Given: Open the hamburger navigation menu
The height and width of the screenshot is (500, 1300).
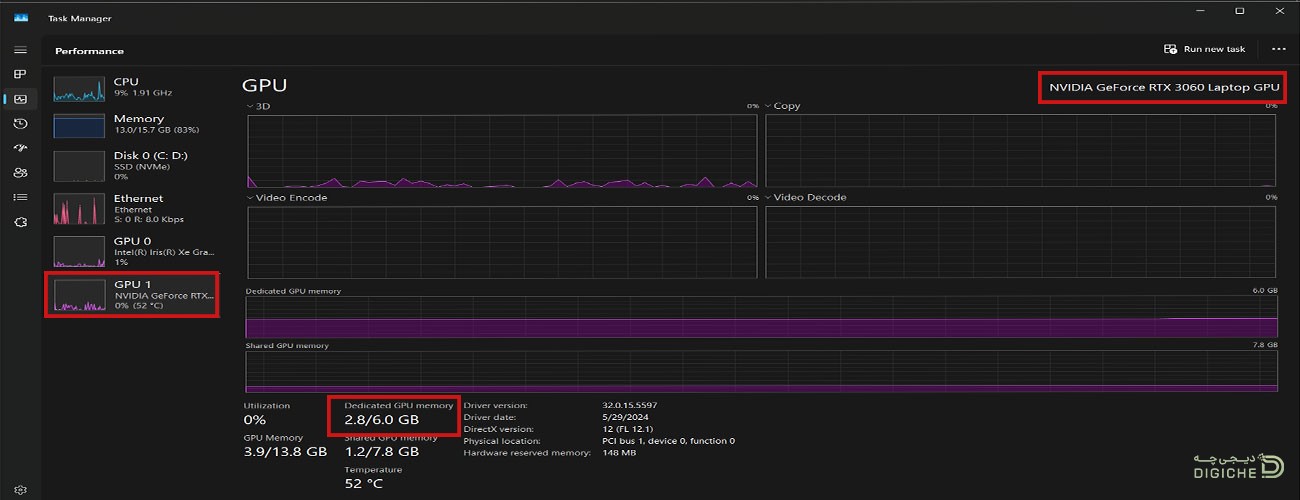Looking at the screenshot, I should (20, 49).
